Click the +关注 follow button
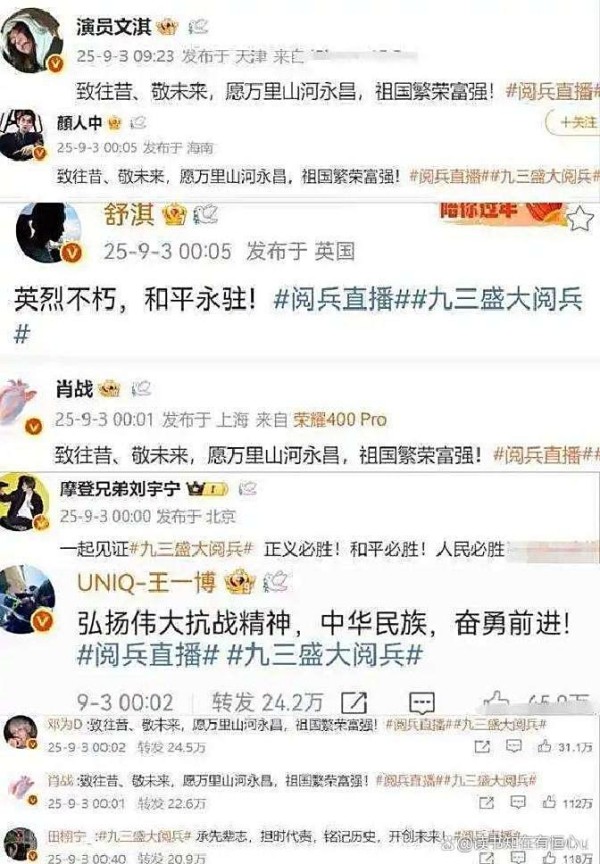The height and width of the screenshot is (864, 600). [573, 122]
